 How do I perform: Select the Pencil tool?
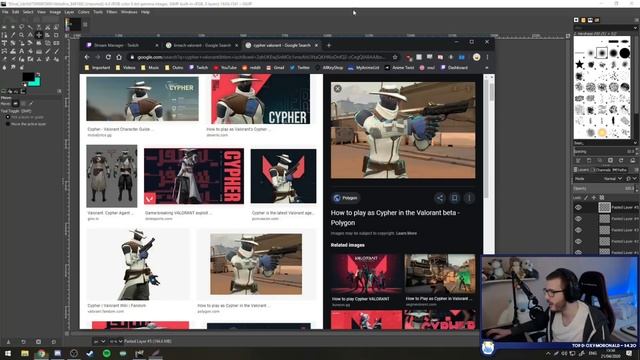[47, 51]
